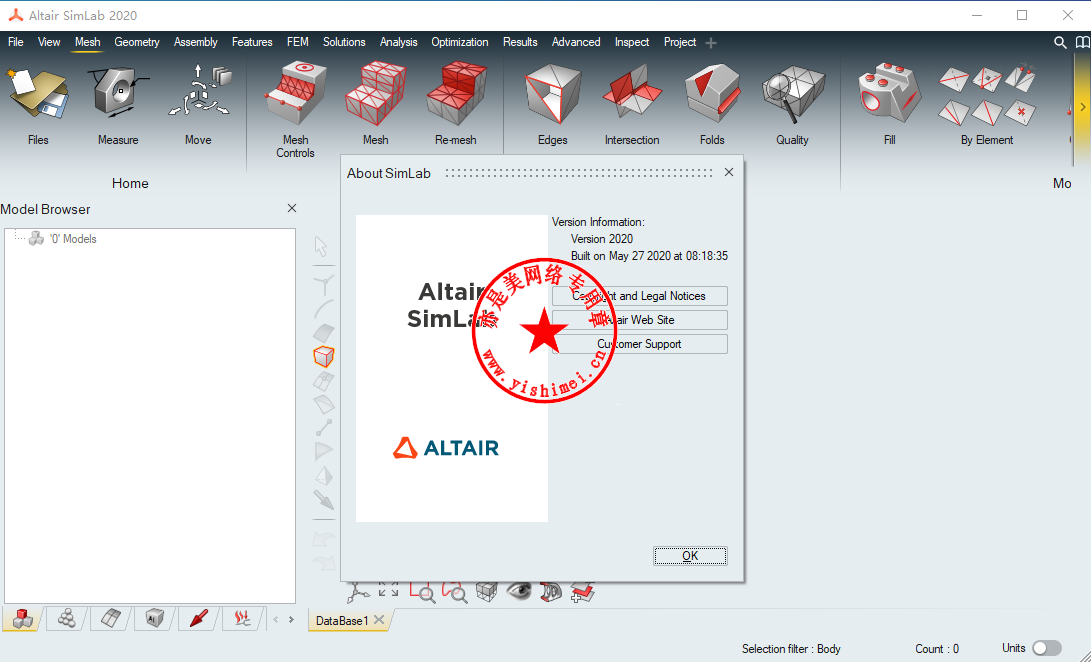This screenshot has height=662, width=1091.
Task: Open the FEM tab
Action: [x=298, y=42]
